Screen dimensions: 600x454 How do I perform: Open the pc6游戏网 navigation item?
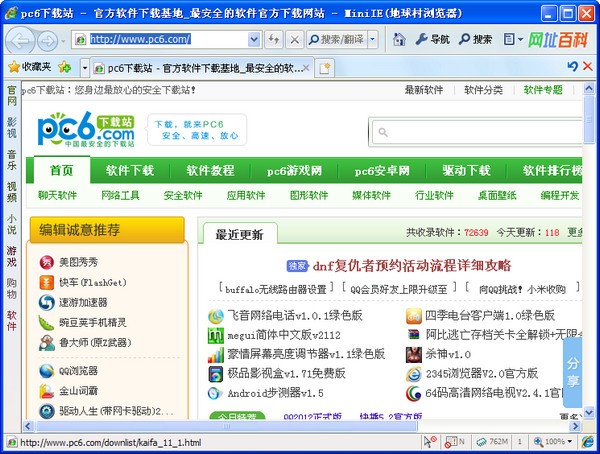tap(294, 171)
